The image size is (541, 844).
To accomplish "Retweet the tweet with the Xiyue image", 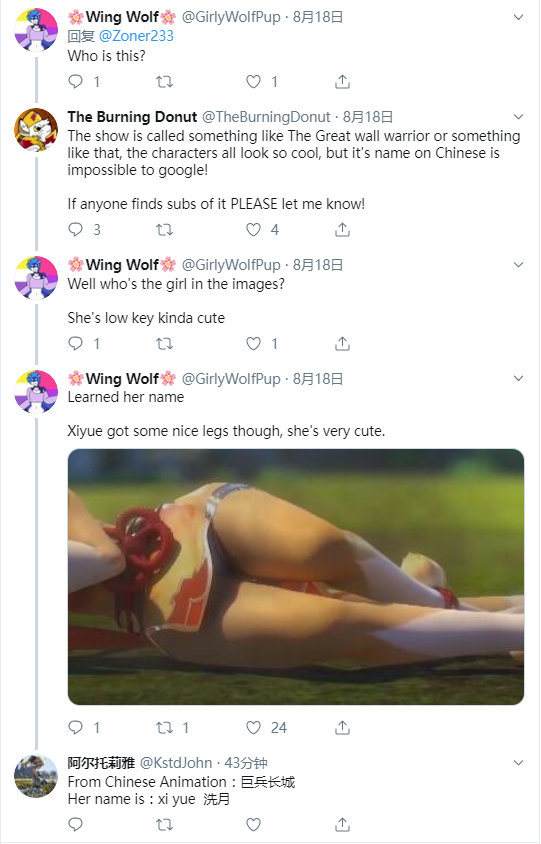I will pyautogui.click(x=164, y=728).
